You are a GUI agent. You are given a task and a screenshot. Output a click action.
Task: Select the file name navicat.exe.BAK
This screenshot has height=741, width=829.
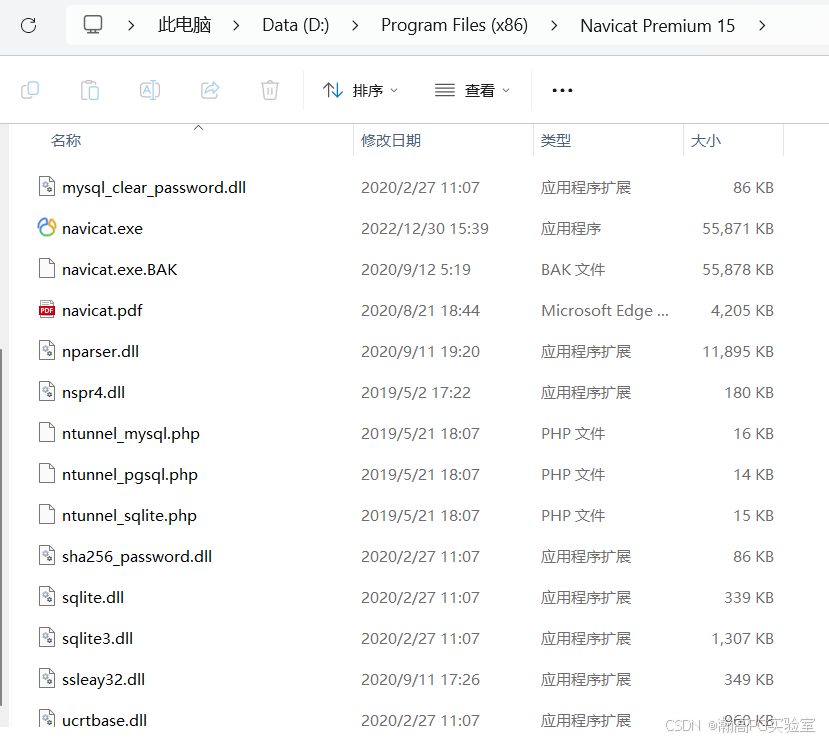[119, 270]
